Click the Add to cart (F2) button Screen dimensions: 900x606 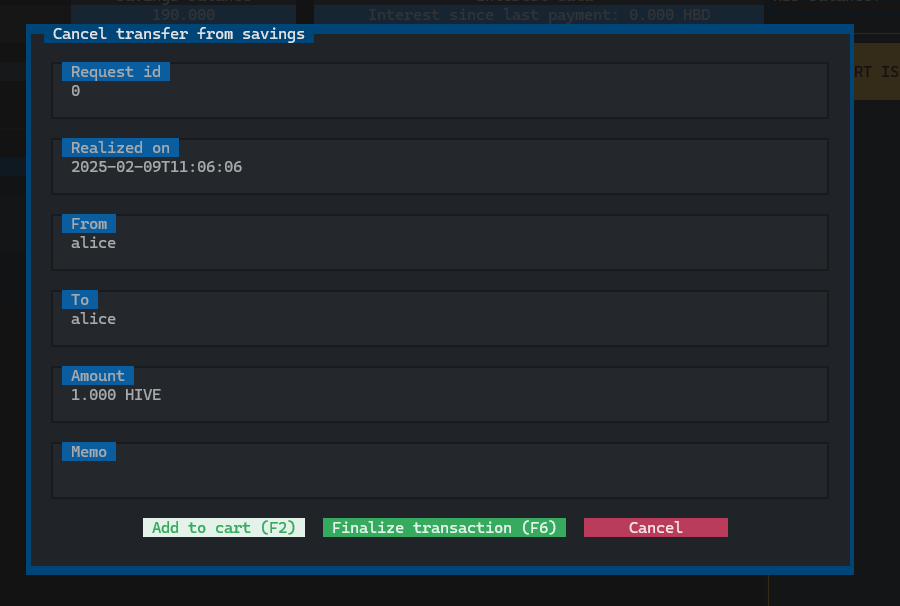pyautogui.click(x=224, y=527)
